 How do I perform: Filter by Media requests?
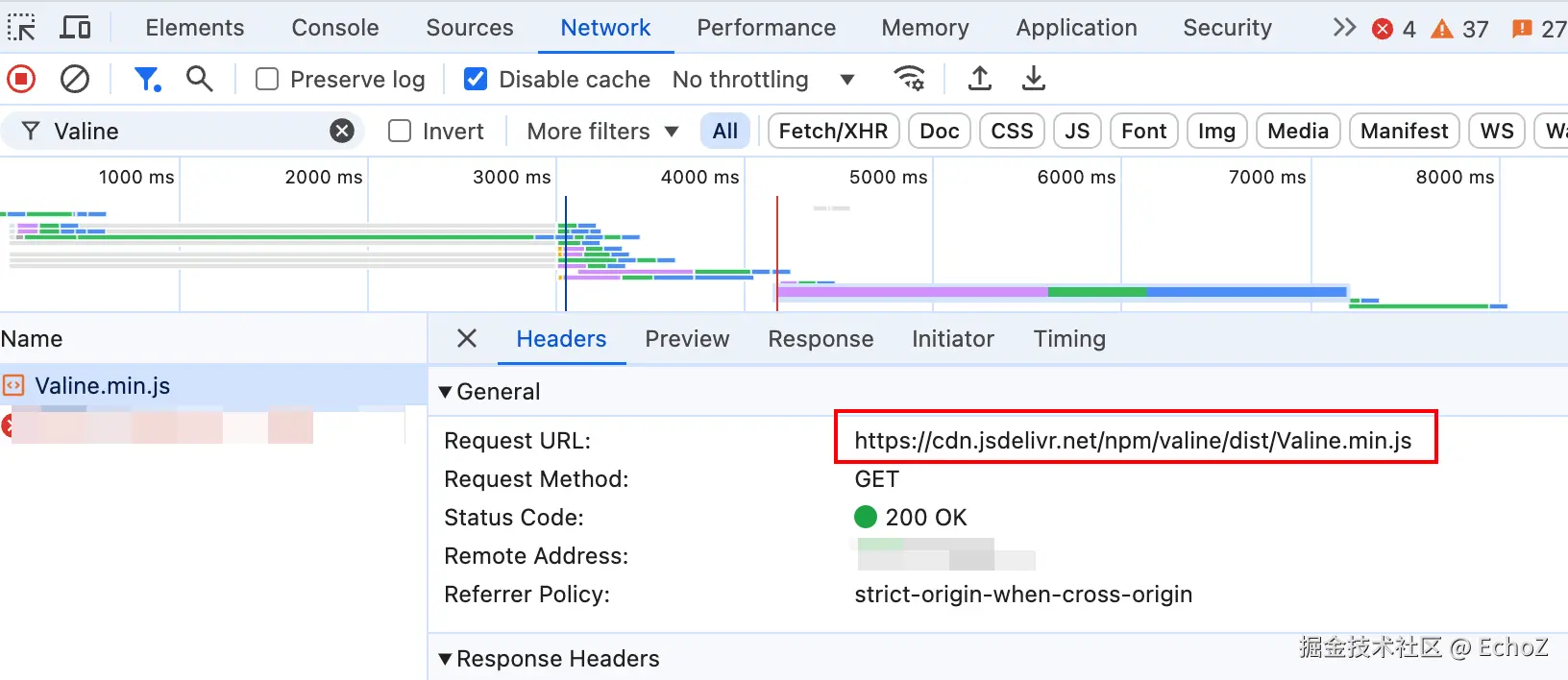click(1298, 131)
